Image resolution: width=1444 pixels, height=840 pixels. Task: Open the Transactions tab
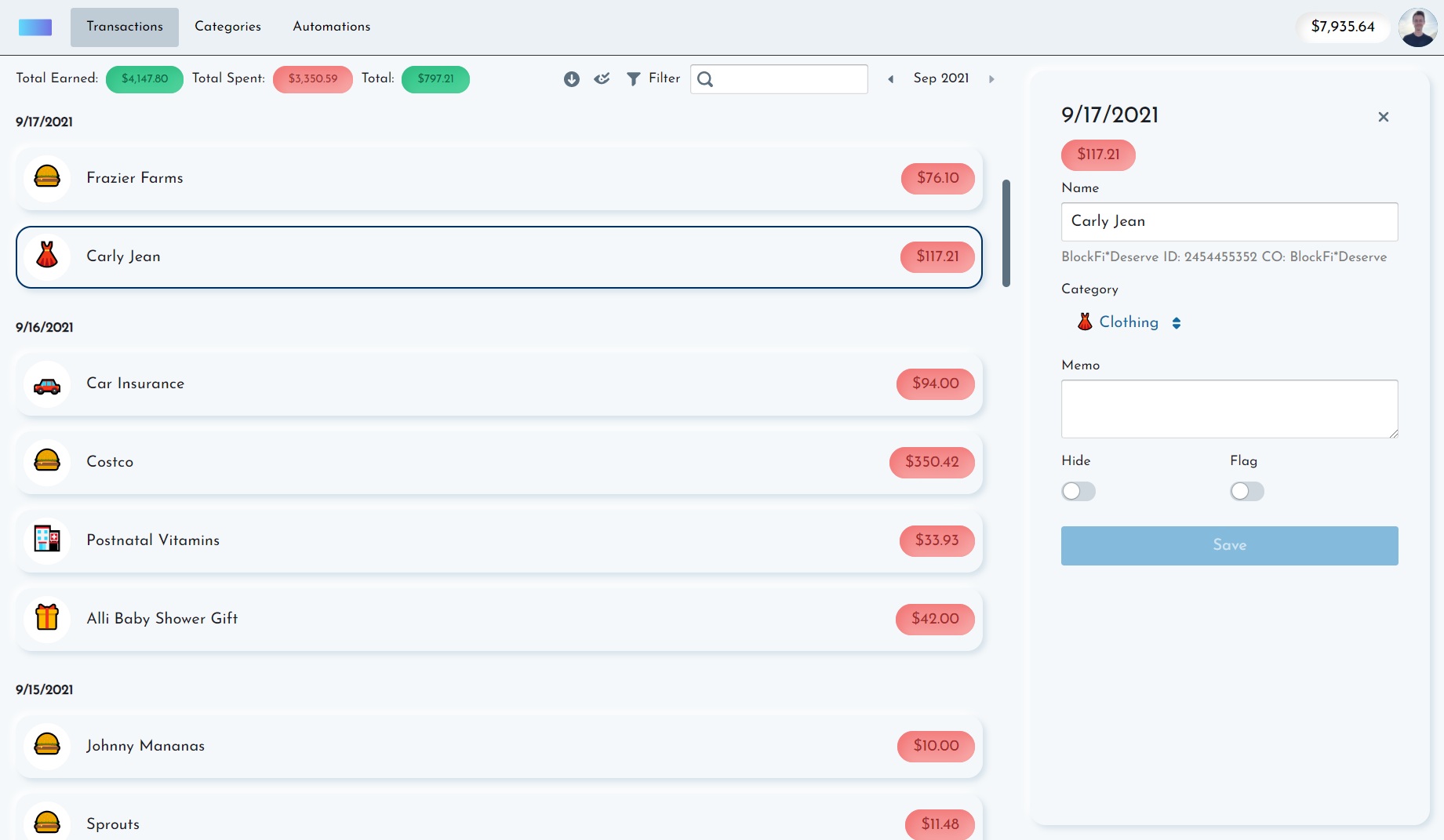click(x=125, y=27)
